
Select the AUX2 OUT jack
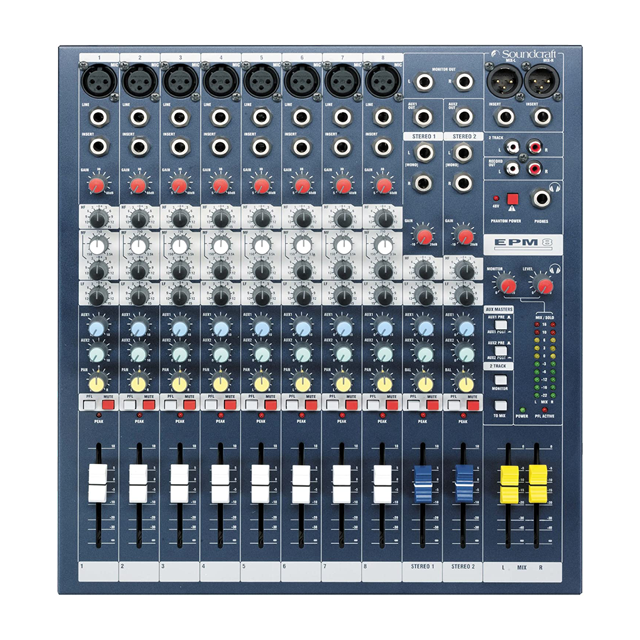(x=464, y=117)
